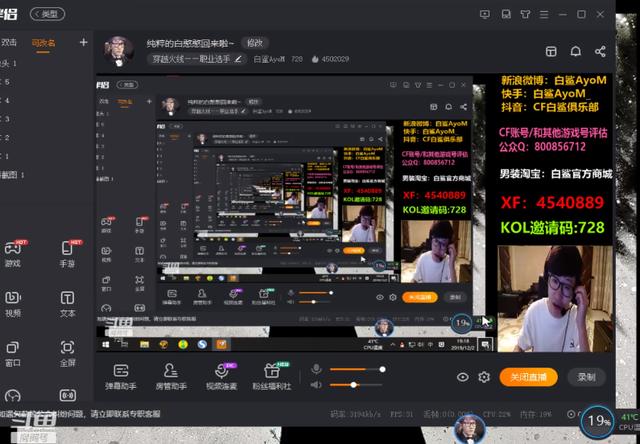Image resolution: width=640 pixels, height=444 pixels.
Task: Open the hamburger menu in outermost title bar
Action: 544,14
